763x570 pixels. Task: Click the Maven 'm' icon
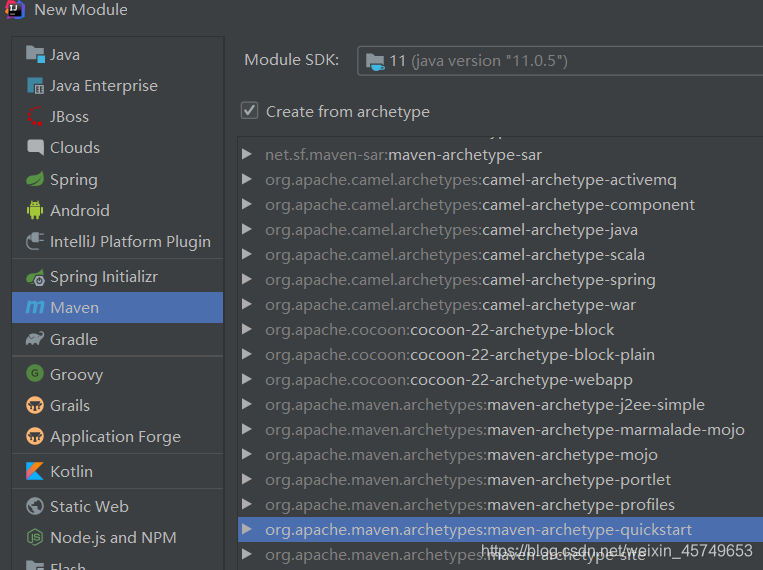[35, 307]
